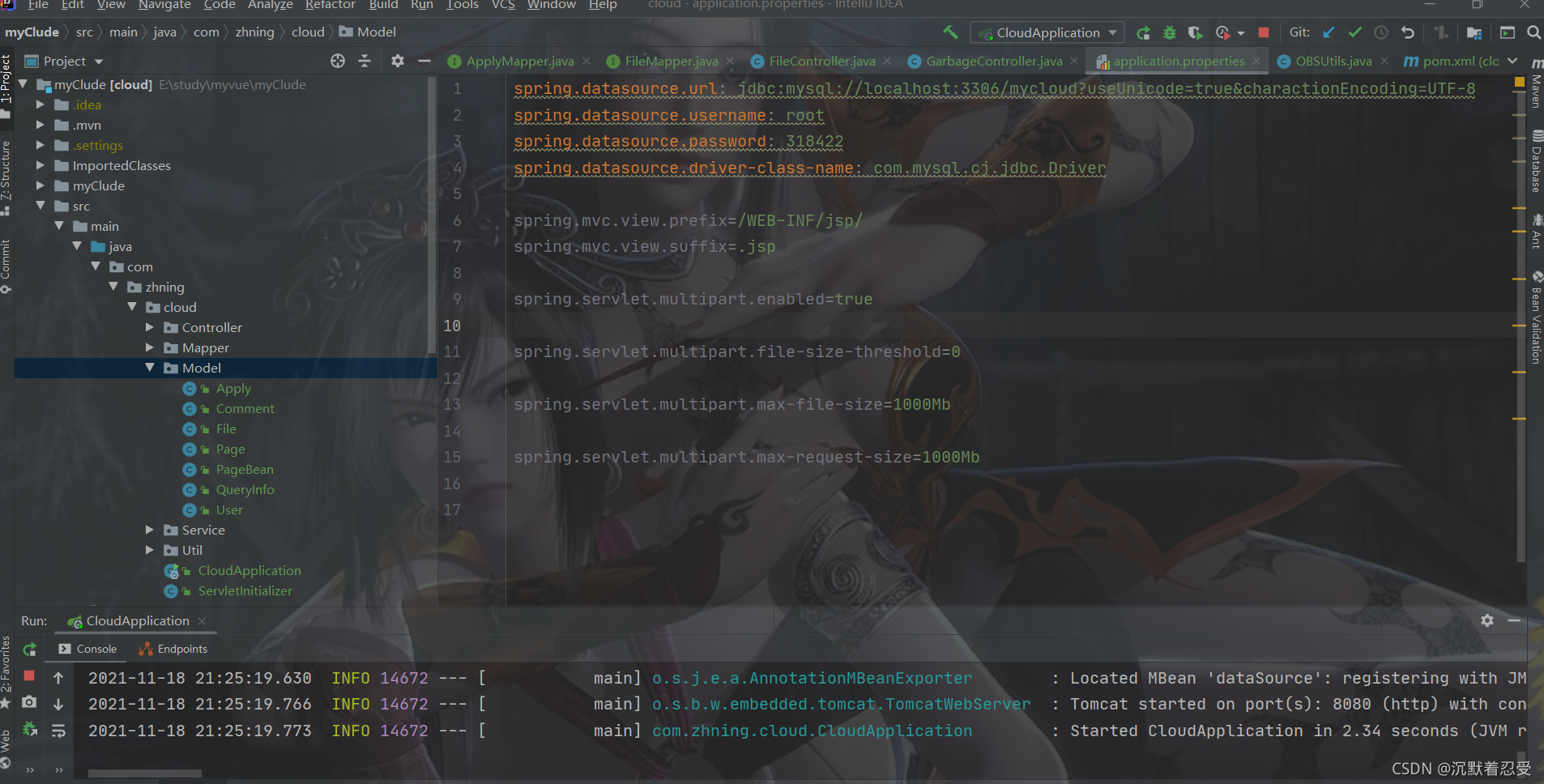Stop the running CloudApplication process

(x=1264, y=32)
